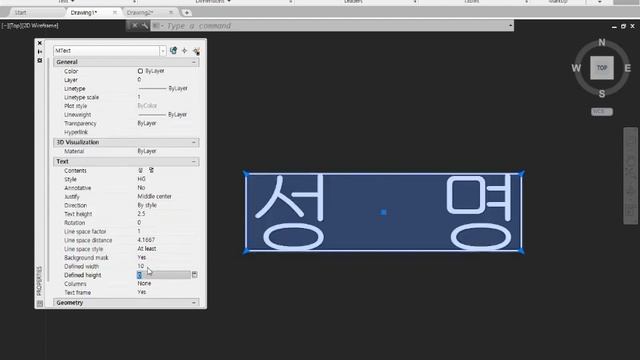Click the top-left grip of the MText frame
This screenshot has width=640, height=360.
(x=246, y=173)
